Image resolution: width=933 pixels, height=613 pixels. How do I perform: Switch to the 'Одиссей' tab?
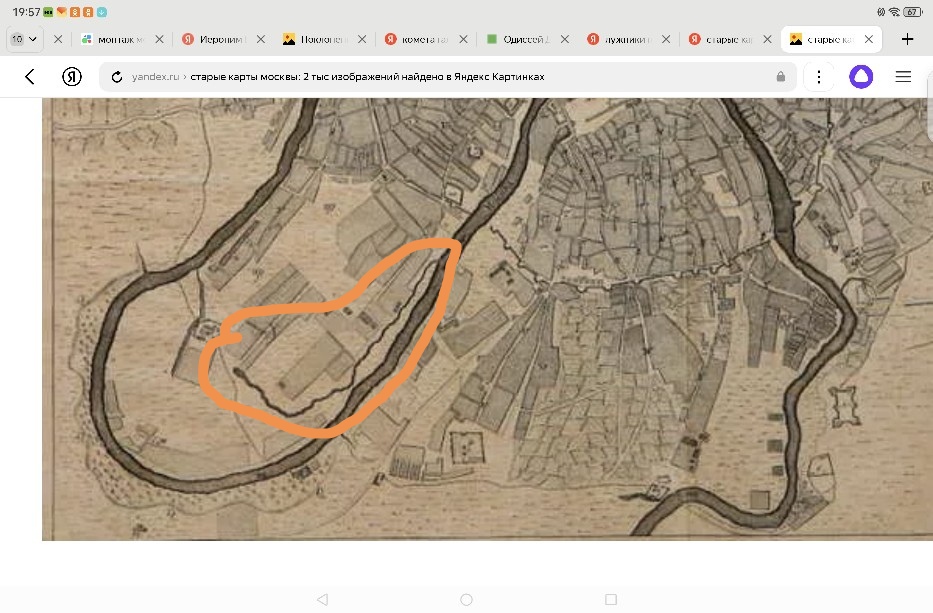tap(518, 39)
